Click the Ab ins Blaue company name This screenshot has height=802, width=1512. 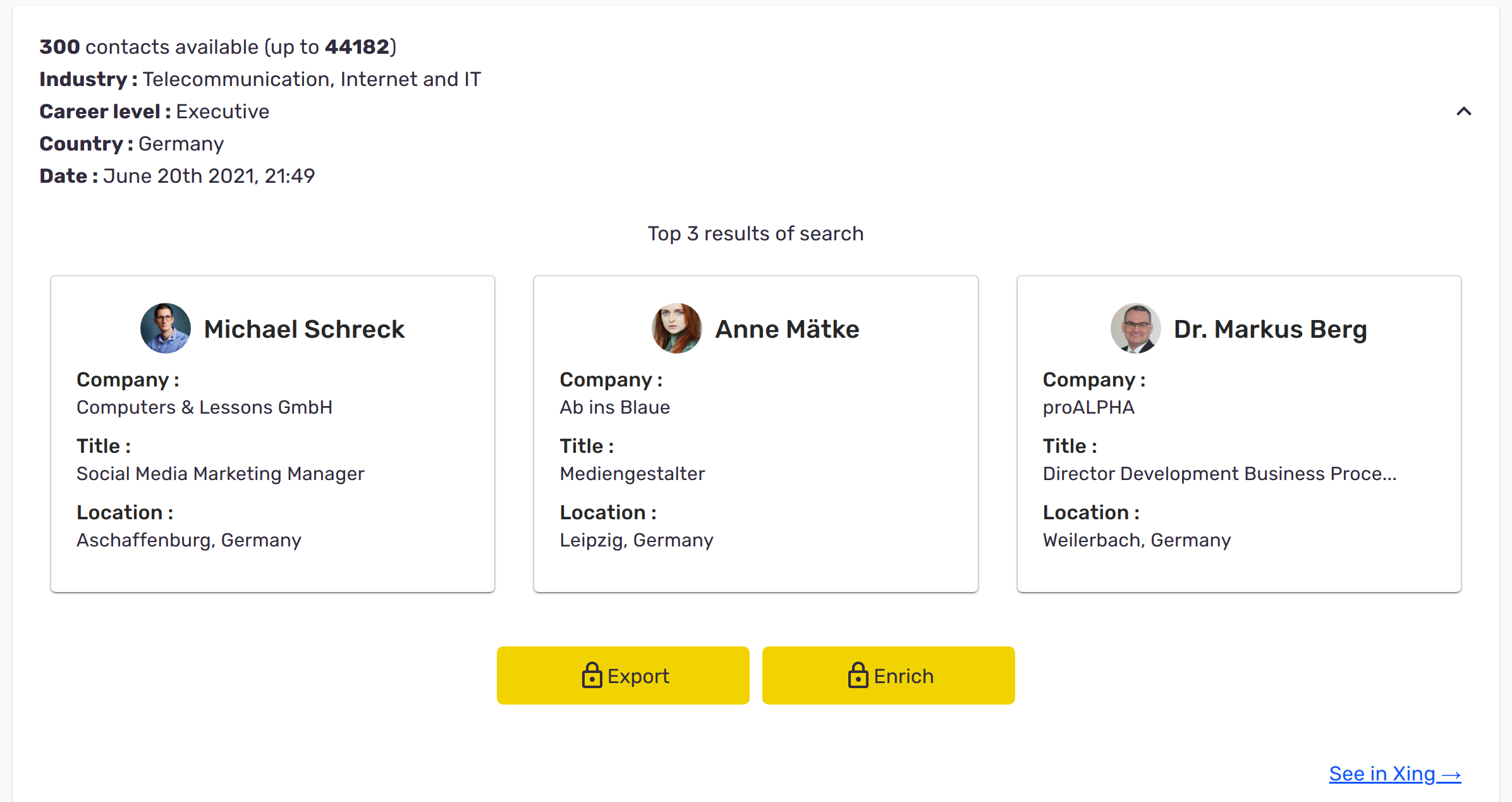(x=614, y=407)
